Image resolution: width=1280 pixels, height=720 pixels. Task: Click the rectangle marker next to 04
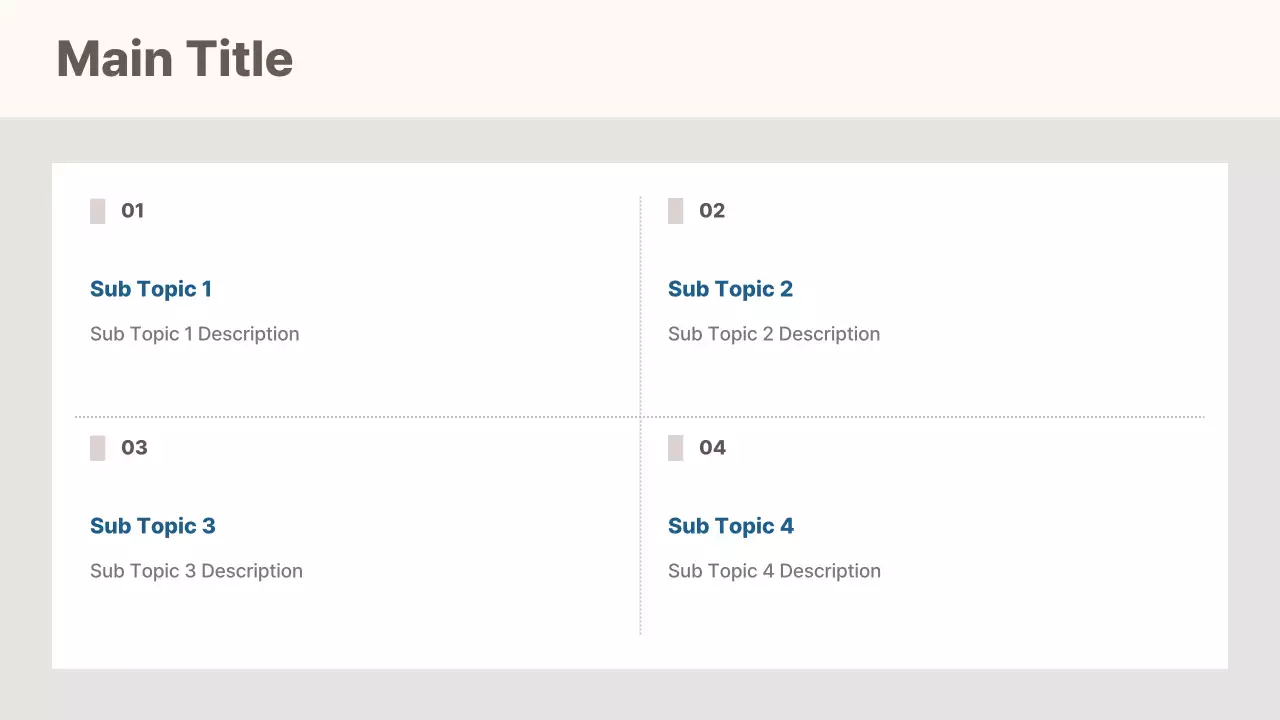pos(675,448)
